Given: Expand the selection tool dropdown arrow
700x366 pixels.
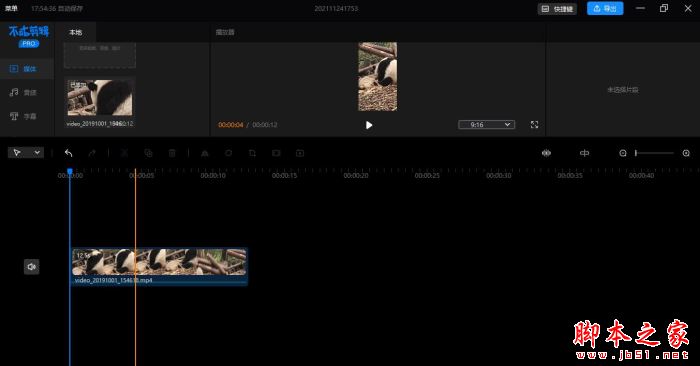Looking at the screenshot, I should 37,153.
